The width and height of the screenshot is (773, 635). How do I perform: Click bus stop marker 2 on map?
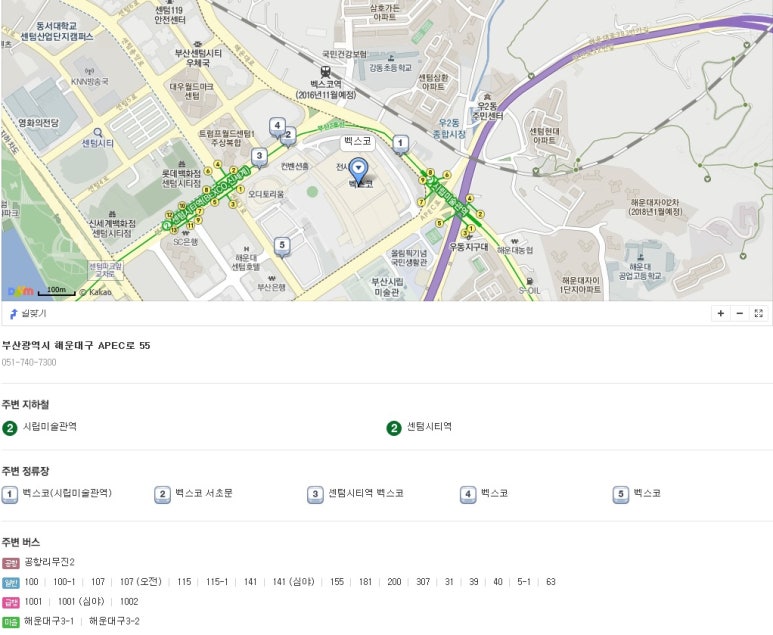pyautogui.click(x=288, y=137)
